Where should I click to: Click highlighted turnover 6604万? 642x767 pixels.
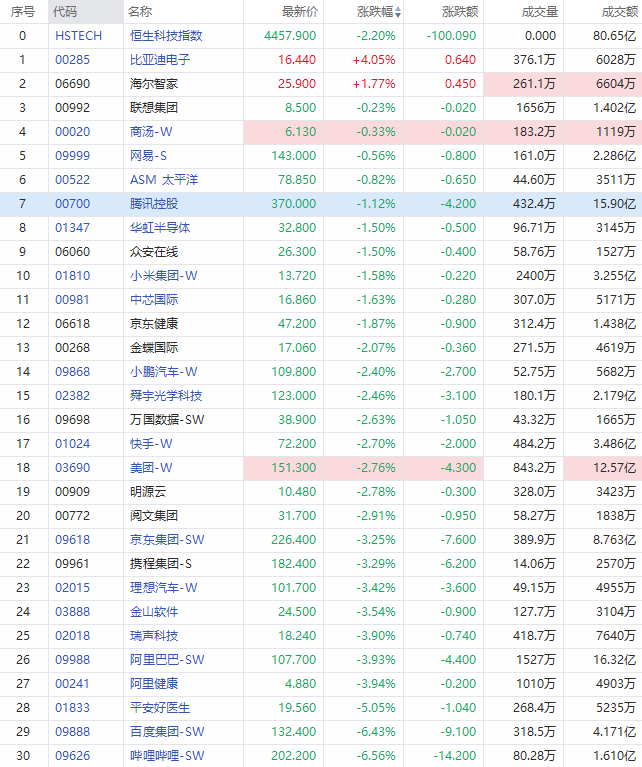(x=616, y=84)
